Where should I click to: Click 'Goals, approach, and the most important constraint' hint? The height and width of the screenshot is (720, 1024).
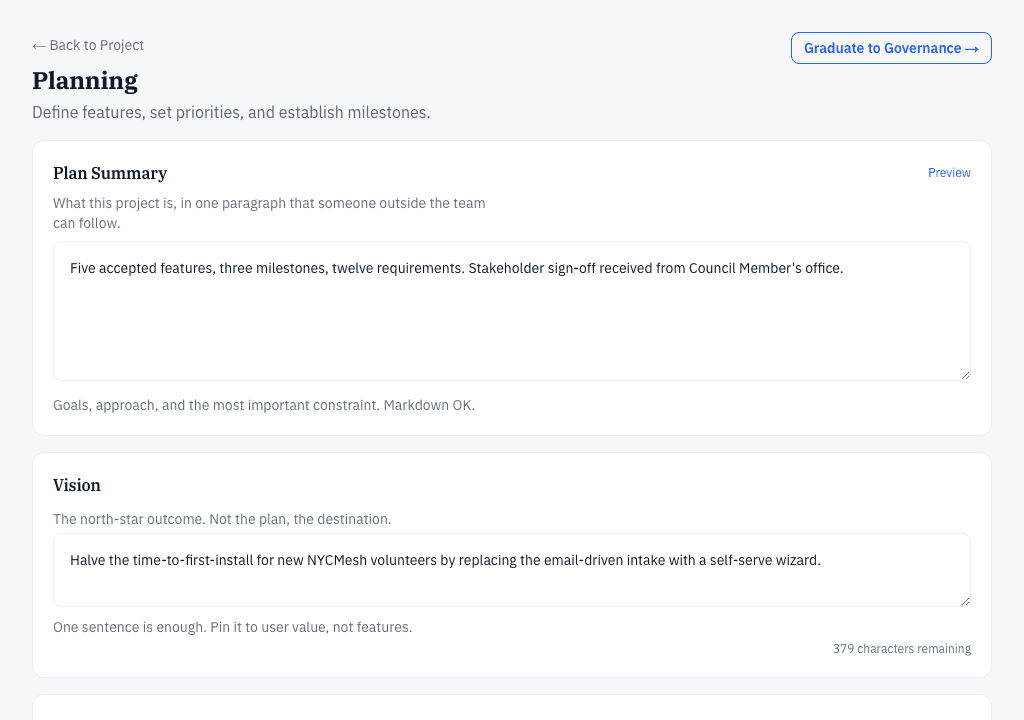pos(264,405)
